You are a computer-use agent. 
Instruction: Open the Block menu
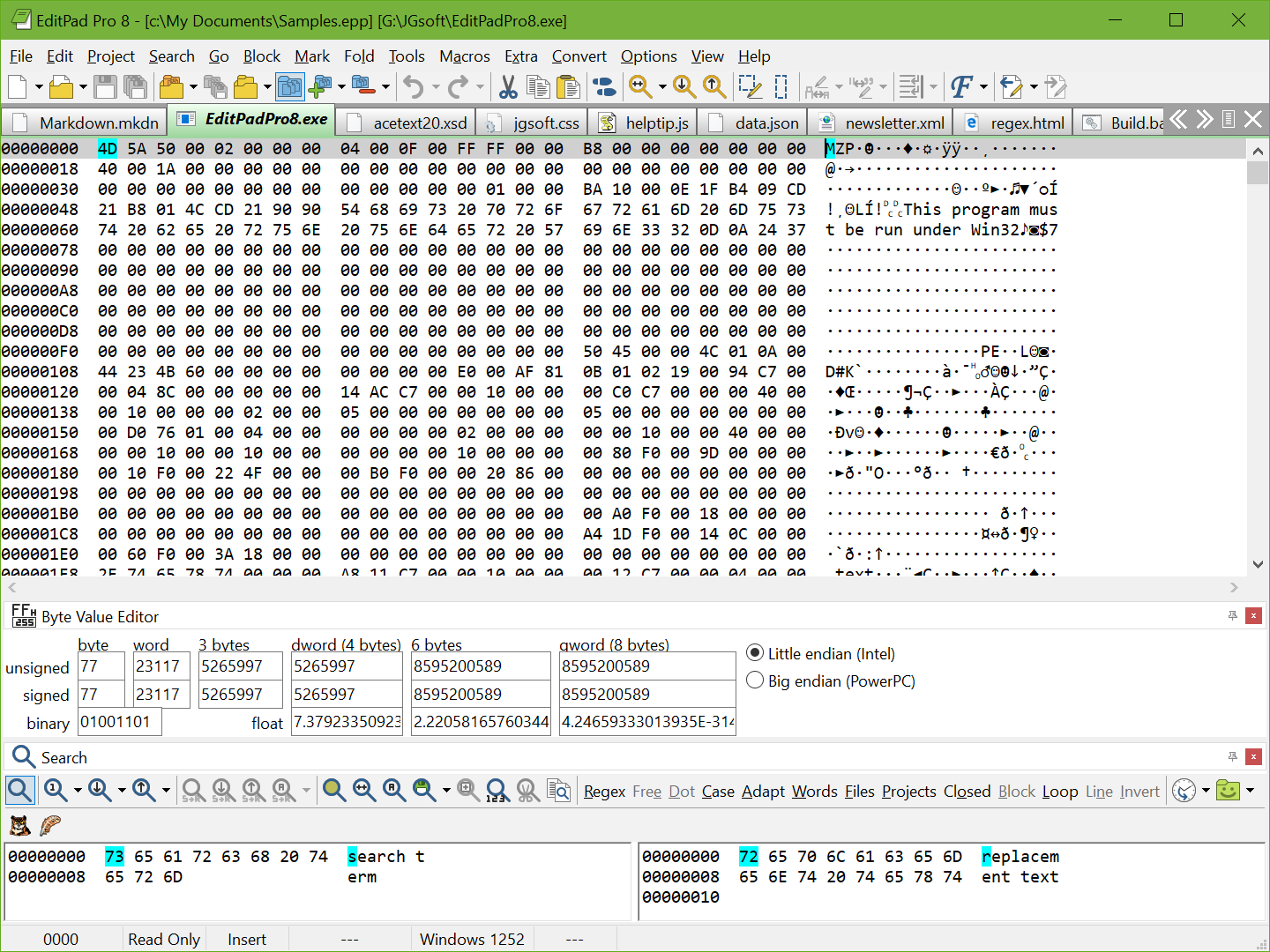point(262,56)
